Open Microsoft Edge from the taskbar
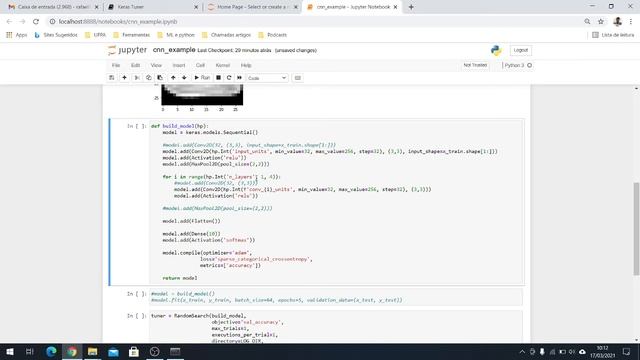This screenshot has height=360, width=640. click(51, 351)
